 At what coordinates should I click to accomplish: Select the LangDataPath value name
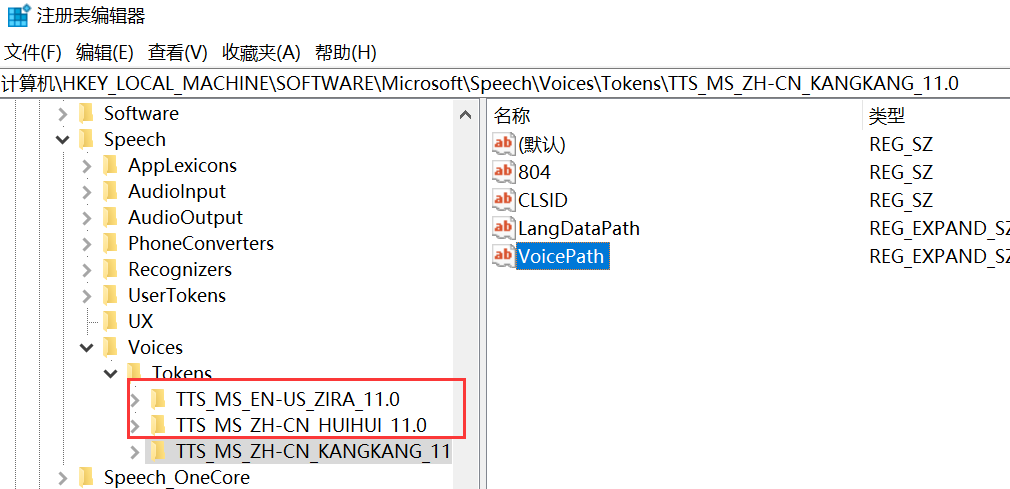578,228
